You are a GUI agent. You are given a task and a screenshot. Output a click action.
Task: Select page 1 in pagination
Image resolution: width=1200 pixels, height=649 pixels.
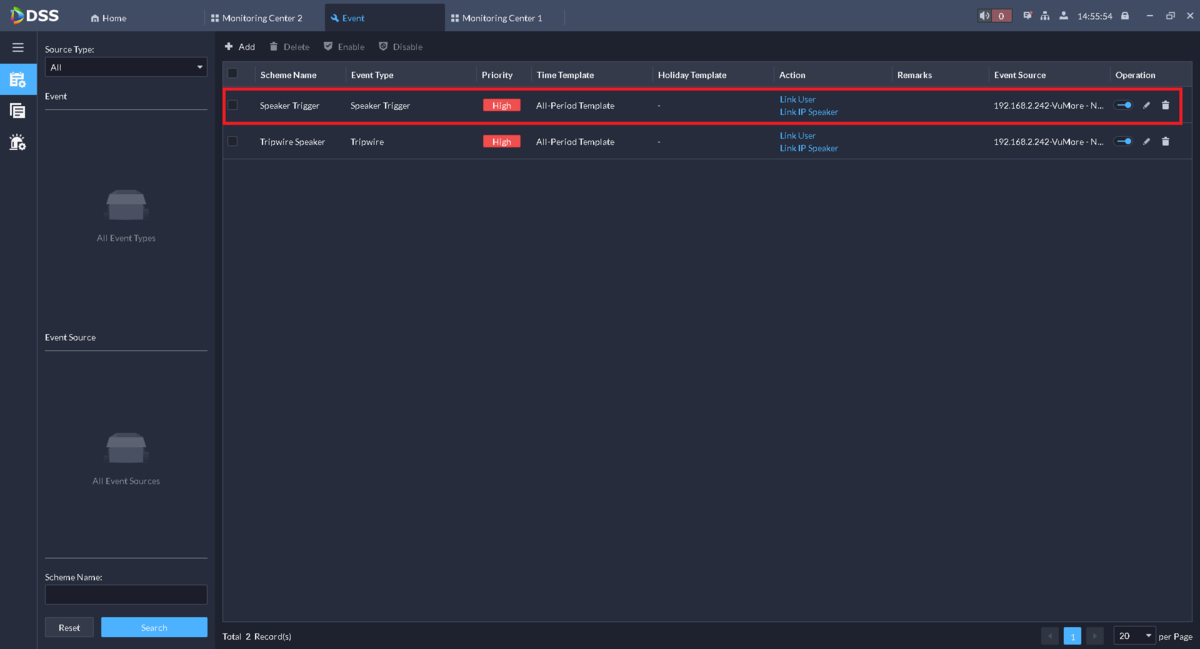(1072, 636)
